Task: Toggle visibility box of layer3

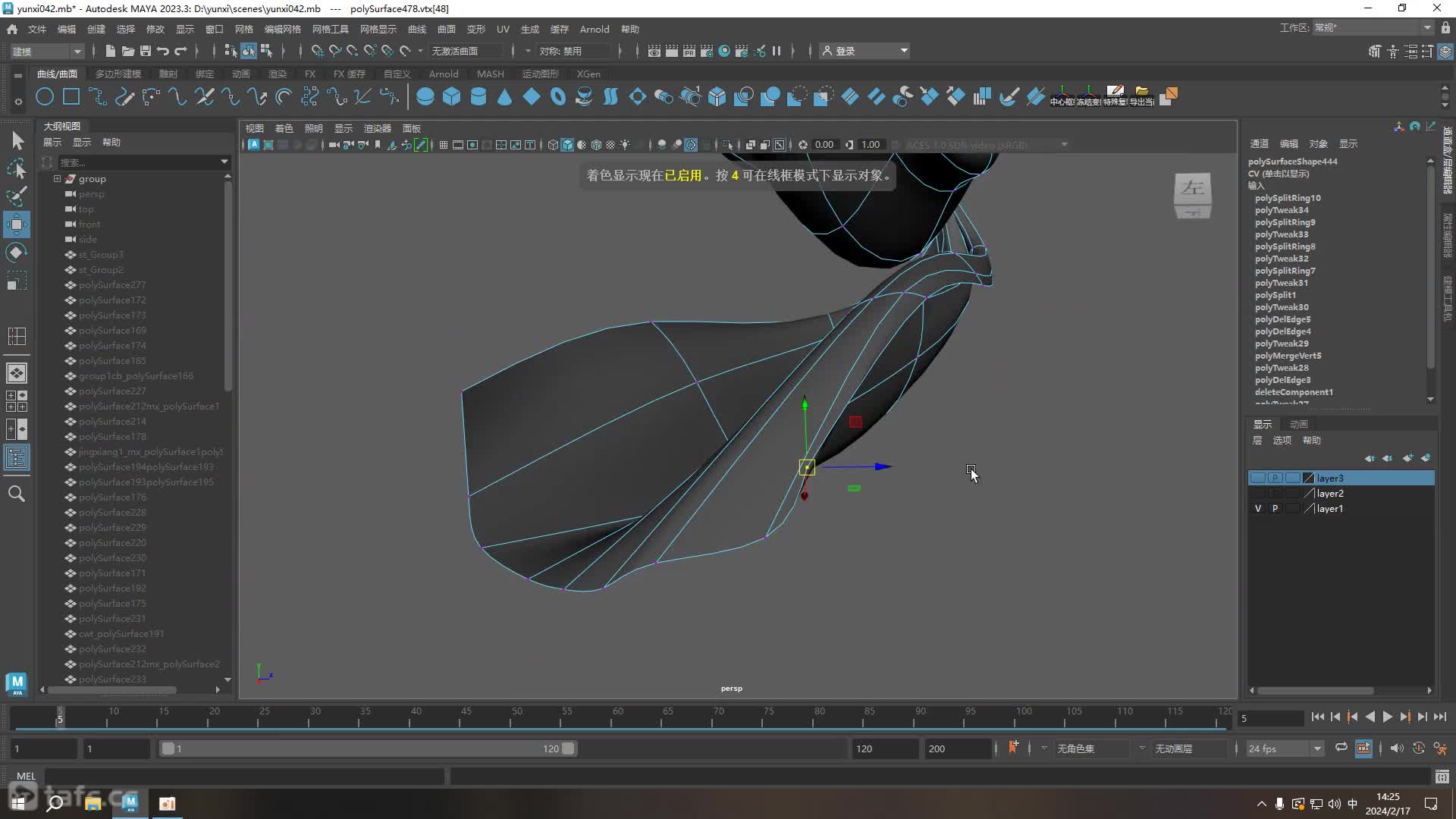Action: tap(1258, 479)
